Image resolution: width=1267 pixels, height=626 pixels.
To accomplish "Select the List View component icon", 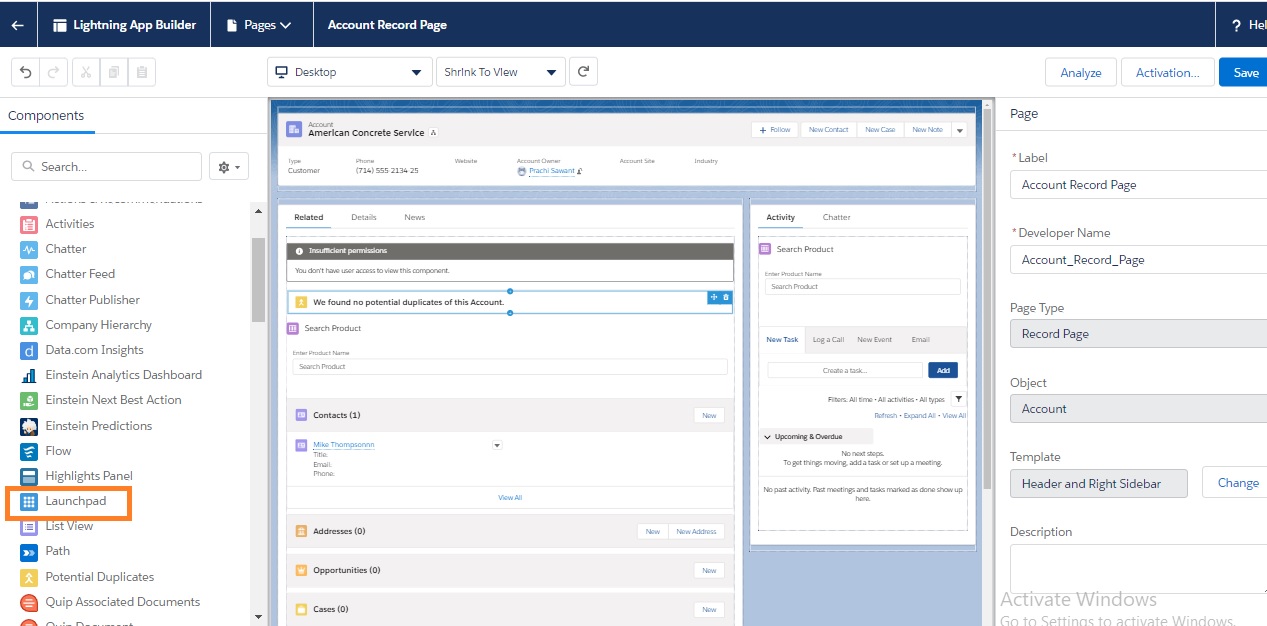I will (x=28, y=526).
